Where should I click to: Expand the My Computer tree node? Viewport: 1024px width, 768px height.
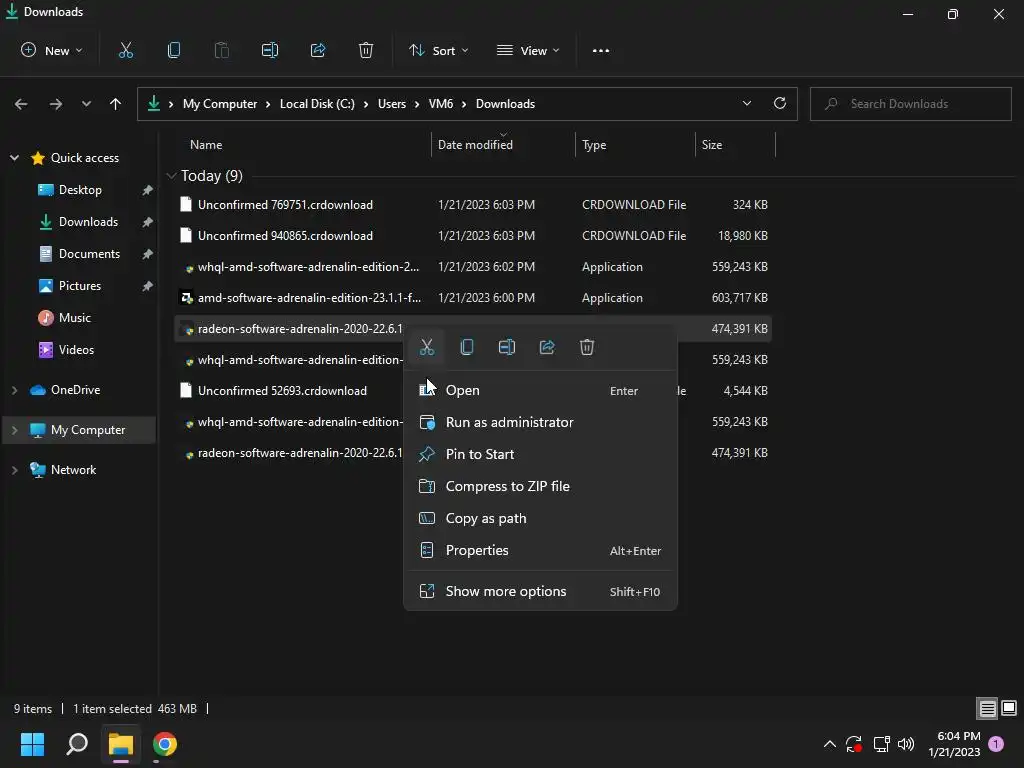click(x=14, y=430)
